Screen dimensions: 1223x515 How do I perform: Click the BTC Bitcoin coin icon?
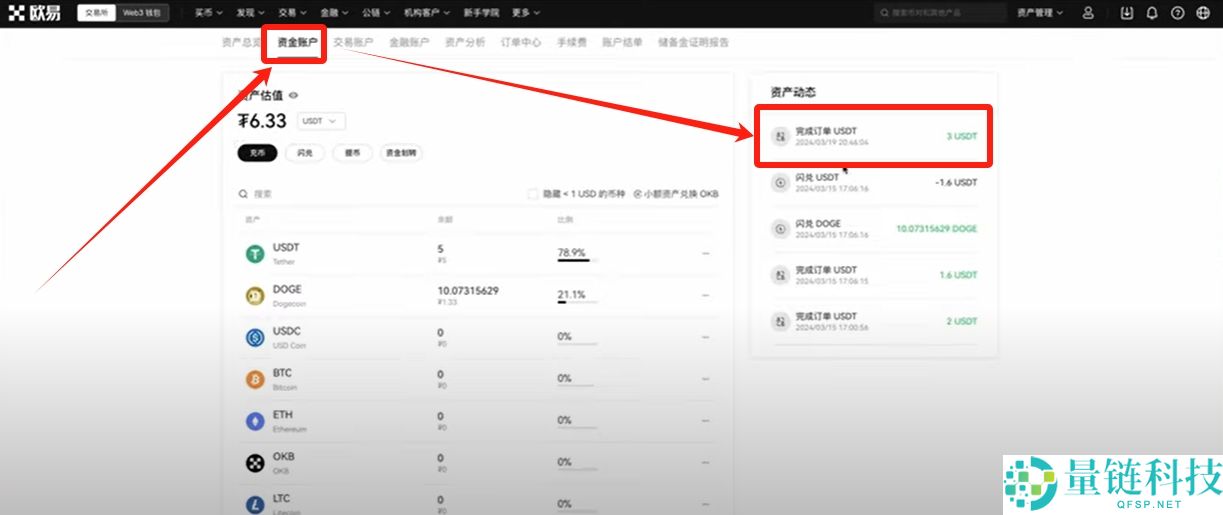pyautogui.click(x=255, y=380)
